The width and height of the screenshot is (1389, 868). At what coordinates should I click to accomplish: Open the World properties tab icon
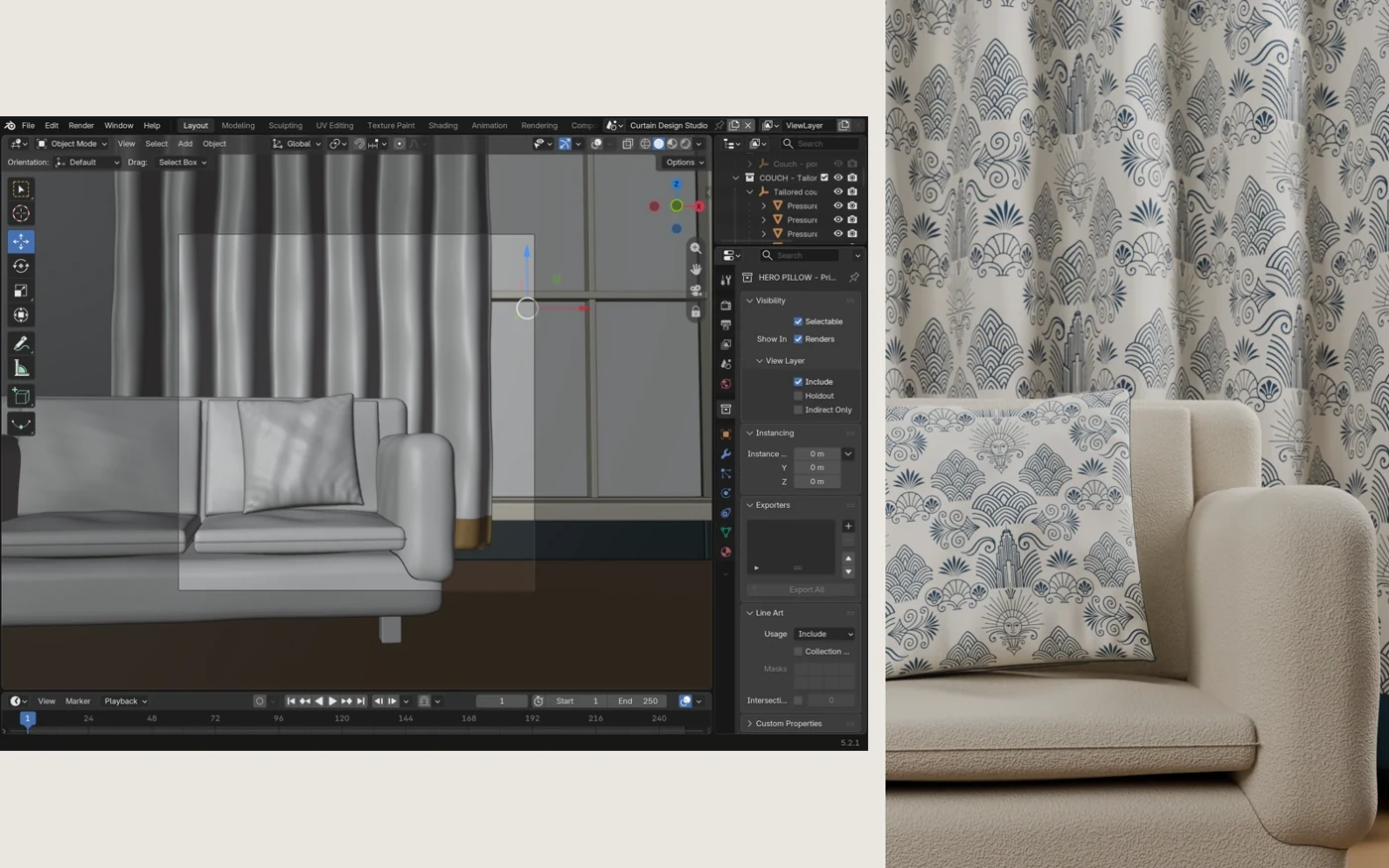tap(725, 384)
